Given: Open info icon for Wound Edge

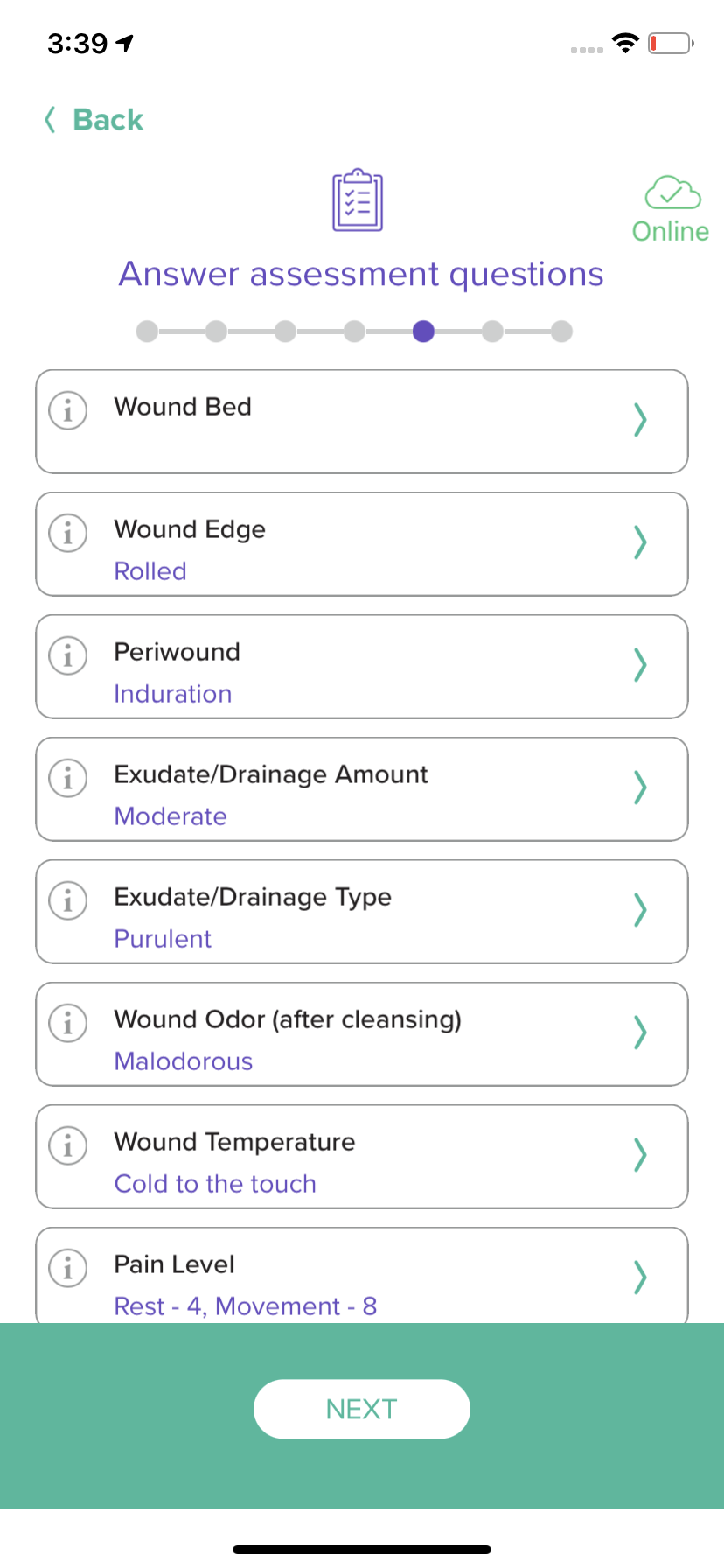Looking at the screenshot, I should tap(67, 532).
